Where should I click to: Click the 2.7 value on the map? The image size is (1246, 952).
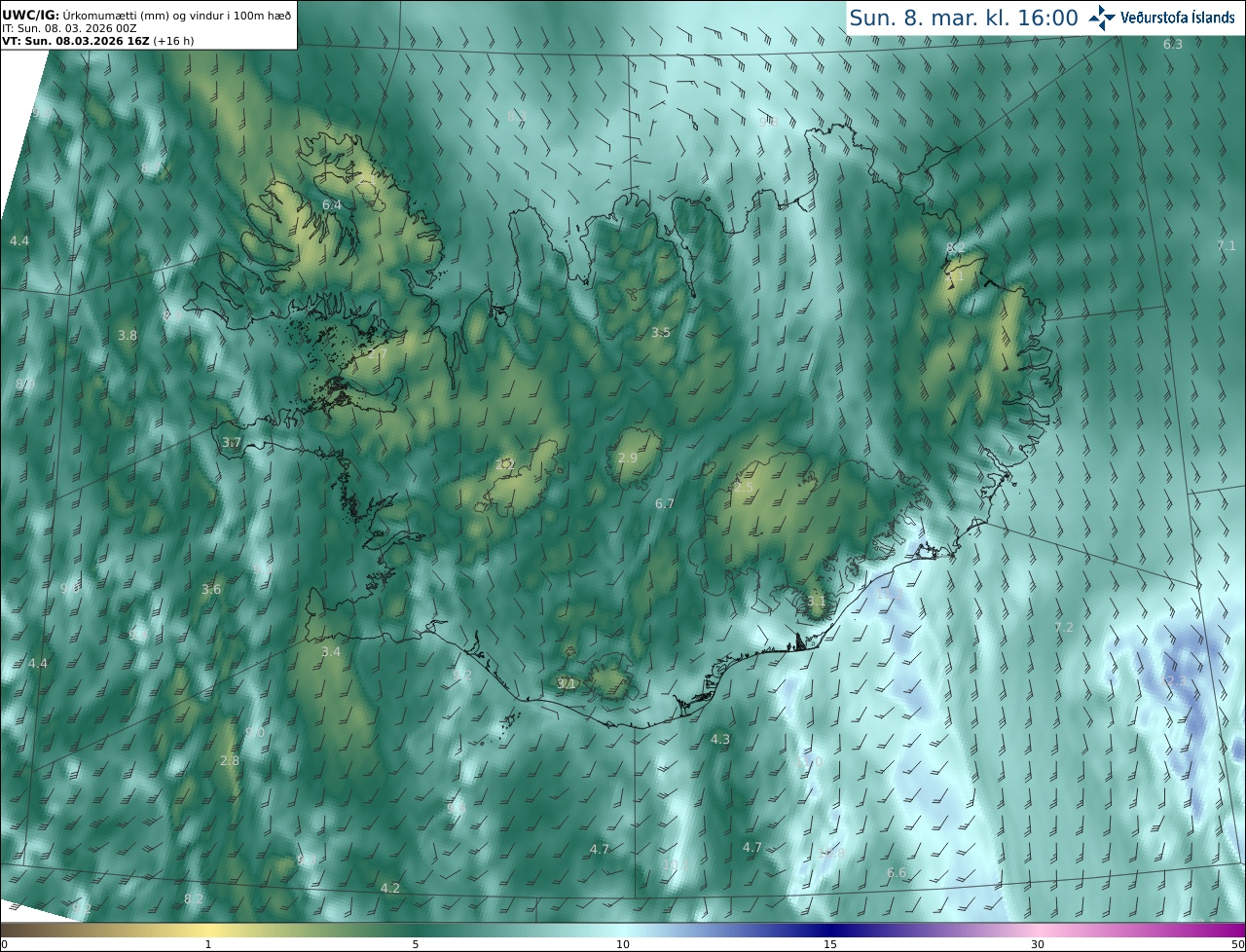click(377, 354)
